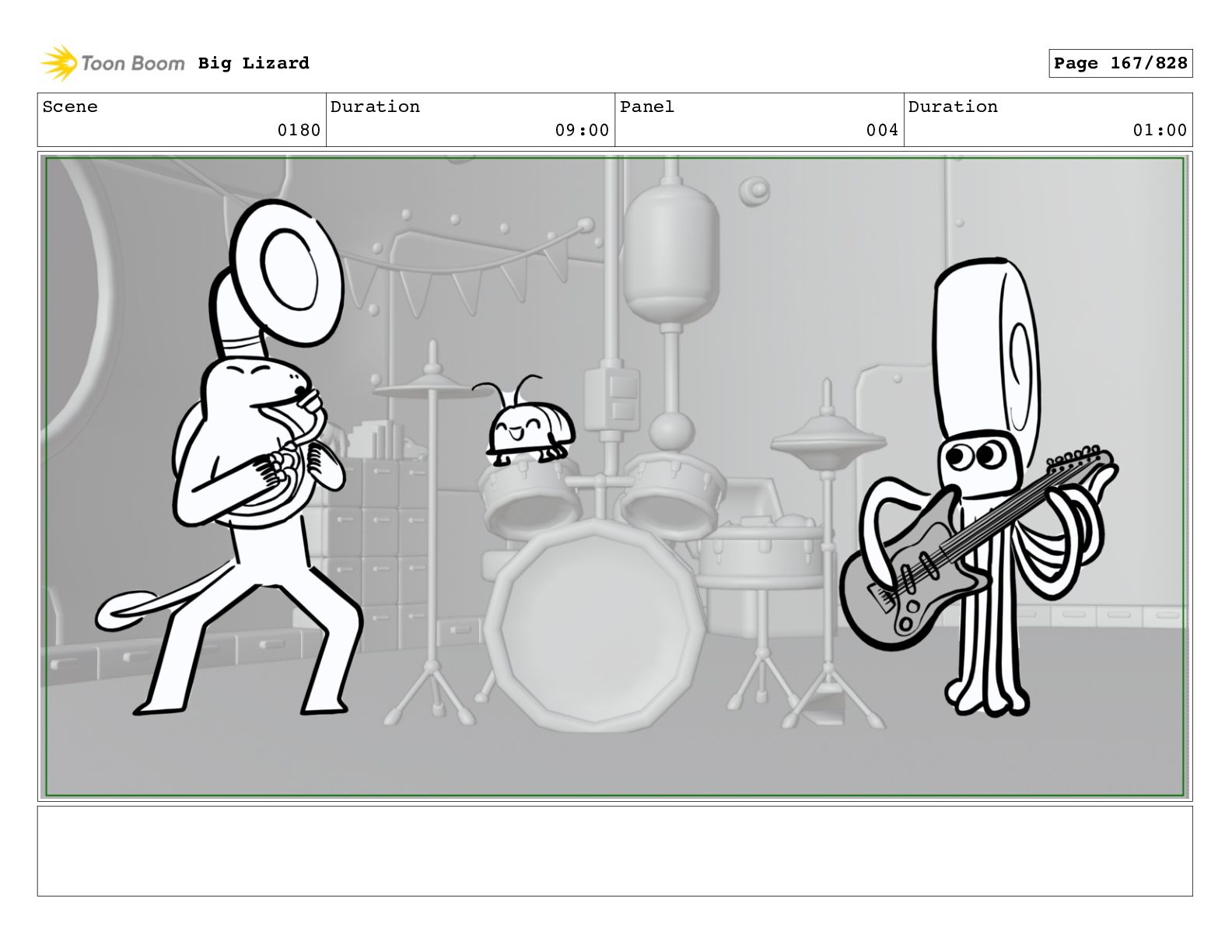
Task: Click the scene duration value '09:00'
Action: pyautogui.click(x=582, y=130)
